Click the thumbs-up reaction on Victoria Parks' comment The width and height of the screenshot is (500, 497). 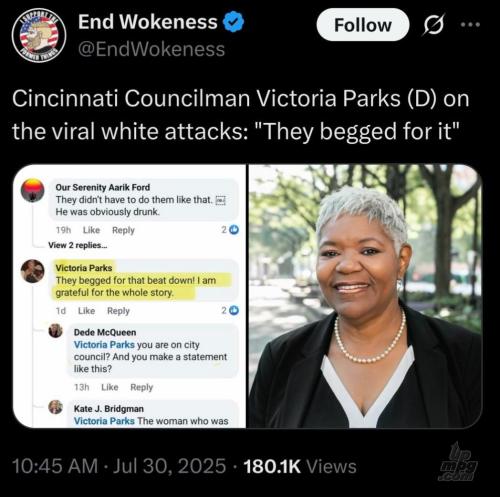click(x=234, y=310)
